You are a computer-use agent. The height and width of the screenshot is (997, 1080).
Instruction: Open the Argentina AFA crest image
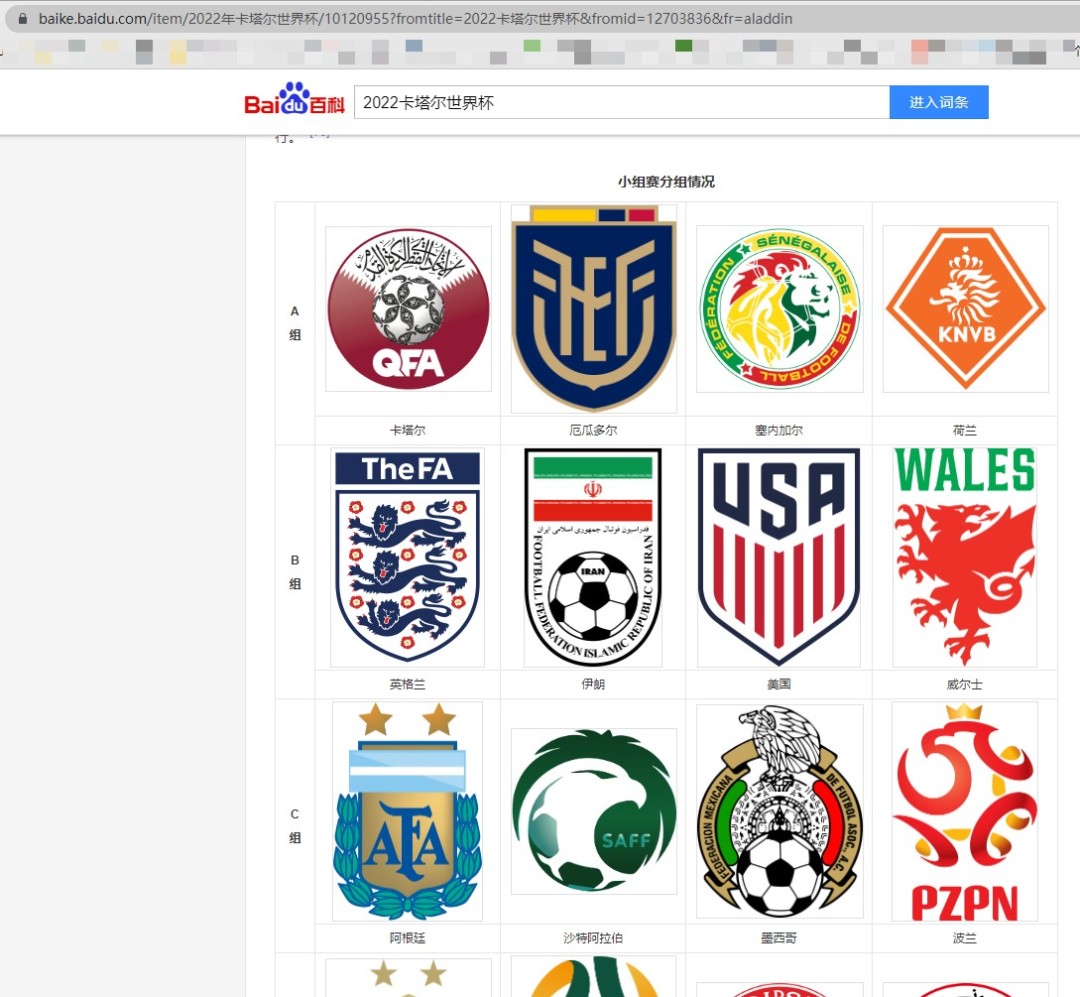coord(408,812)
